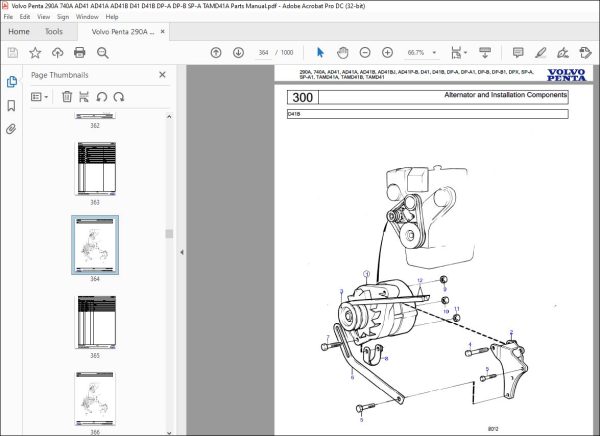The image size is (600, 436).
Task: Go to previous page with up arrow
Action: point(216,52)
